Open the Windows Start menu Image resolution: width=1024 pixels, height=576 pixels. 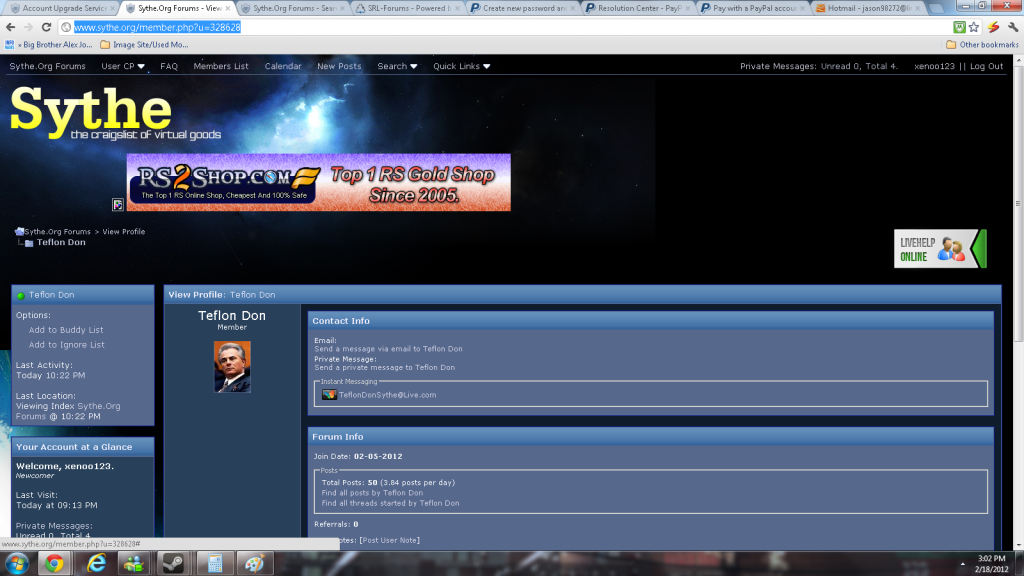(16, 563)
